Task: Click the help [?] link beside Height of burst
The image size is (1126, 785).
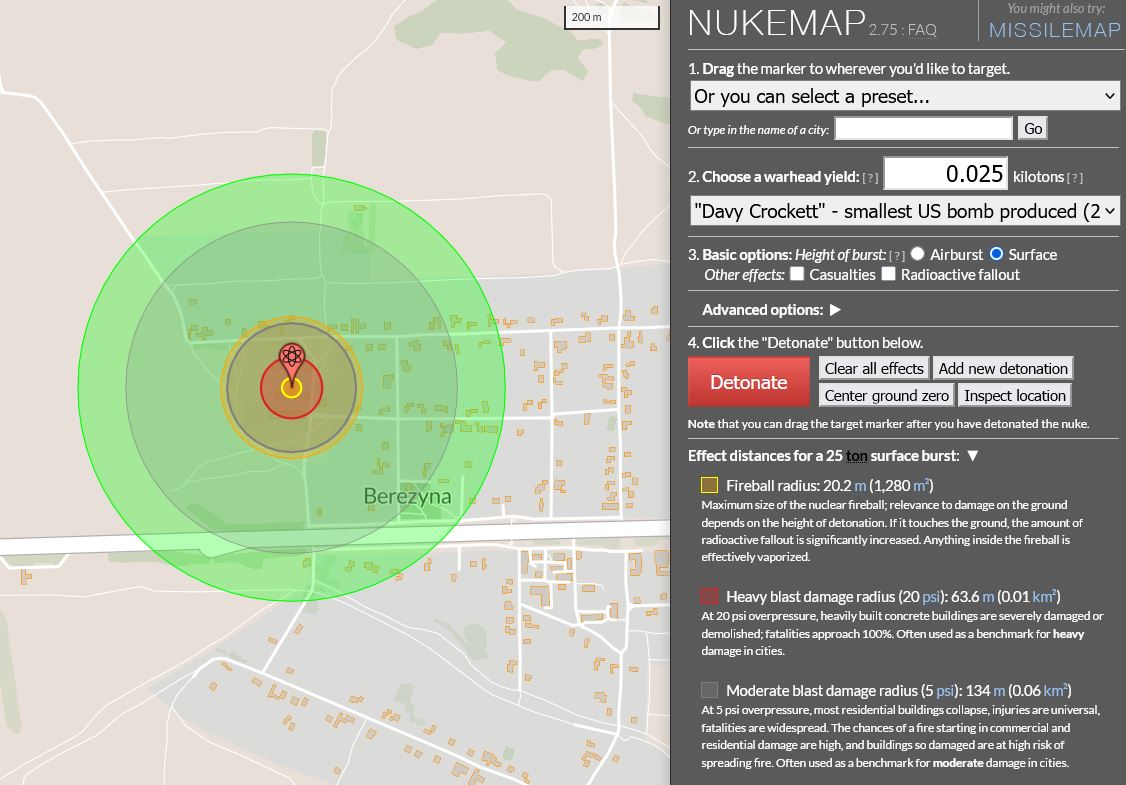Action: pos(896,255)
